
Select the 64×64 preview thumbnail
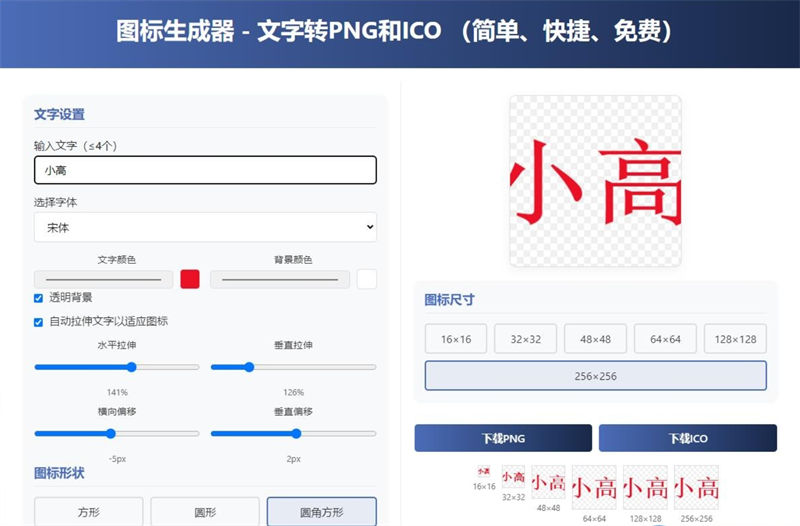[x=593, y=487]
